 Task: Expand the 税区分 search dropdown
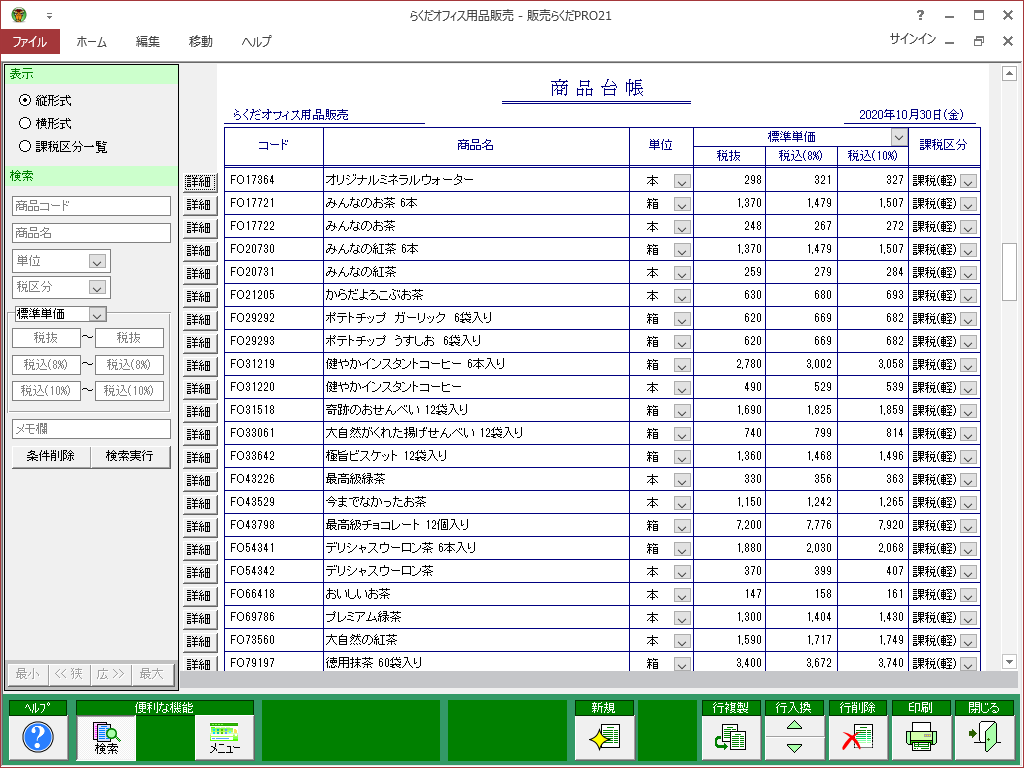click(x=97, y=287)
